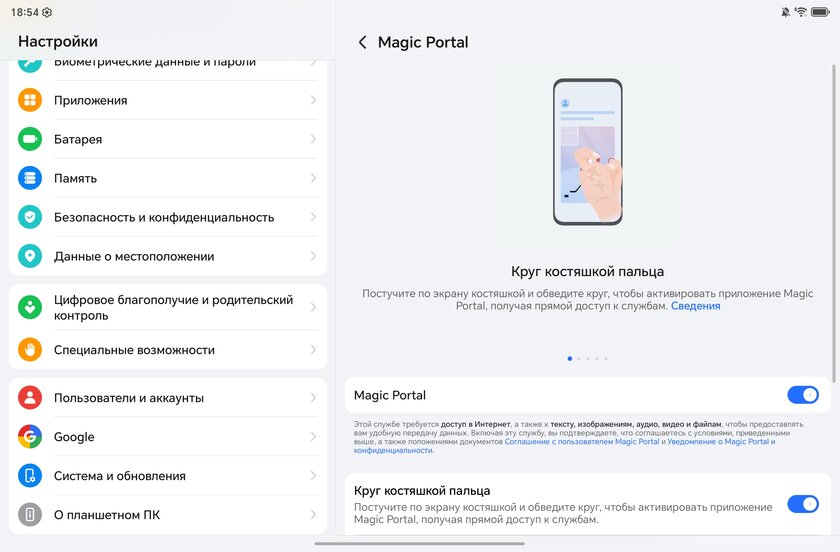The height and width of the screenshot is (552, 840).
Task: Tap the phone knuckle gesture illustration
Action: (x=588, y=152)
